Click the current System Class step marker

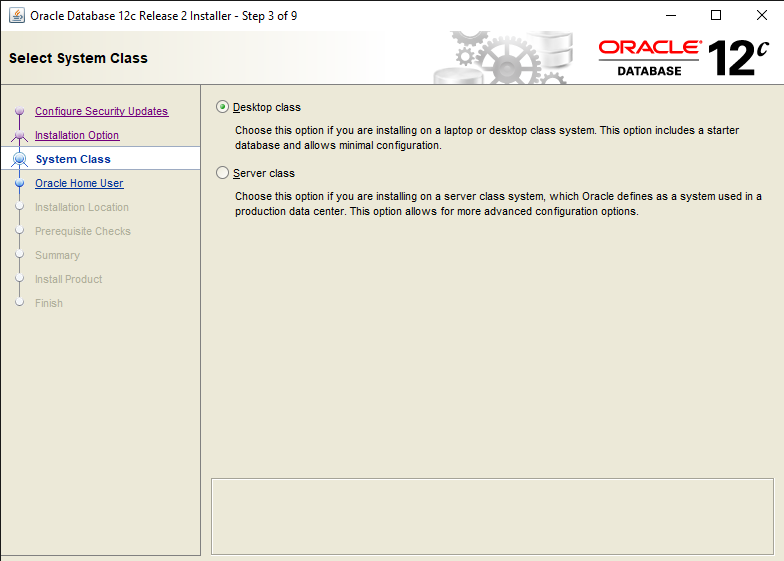(x=20, y=159)
